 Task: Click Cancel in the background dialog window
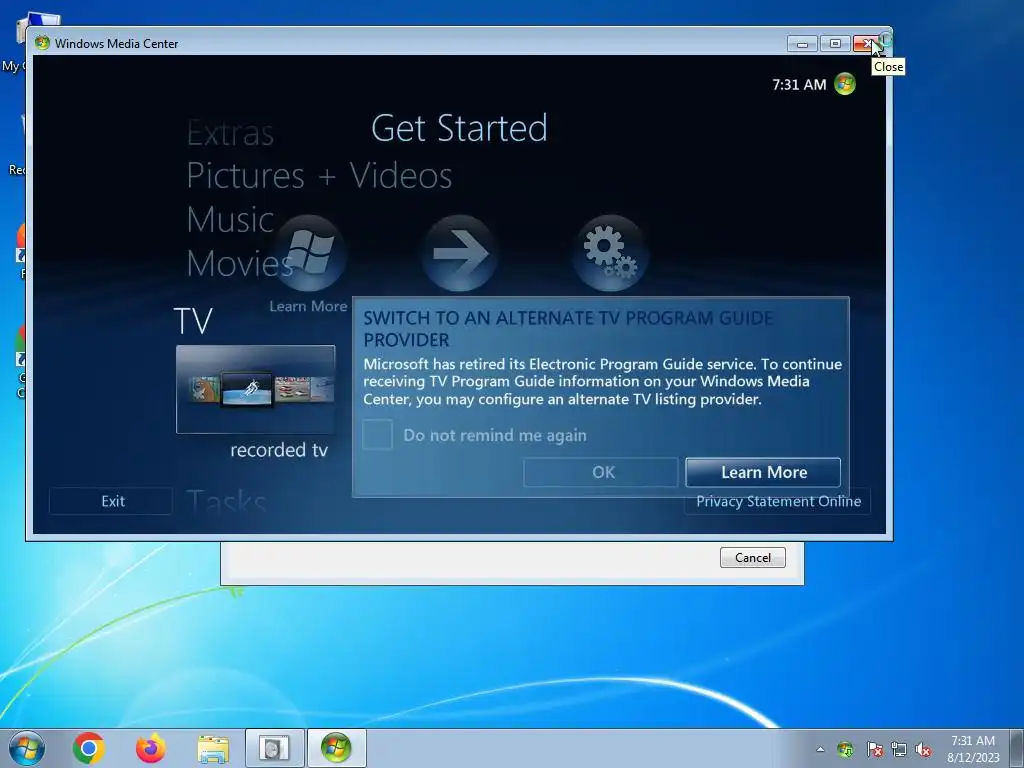click(x=752, y=558)
